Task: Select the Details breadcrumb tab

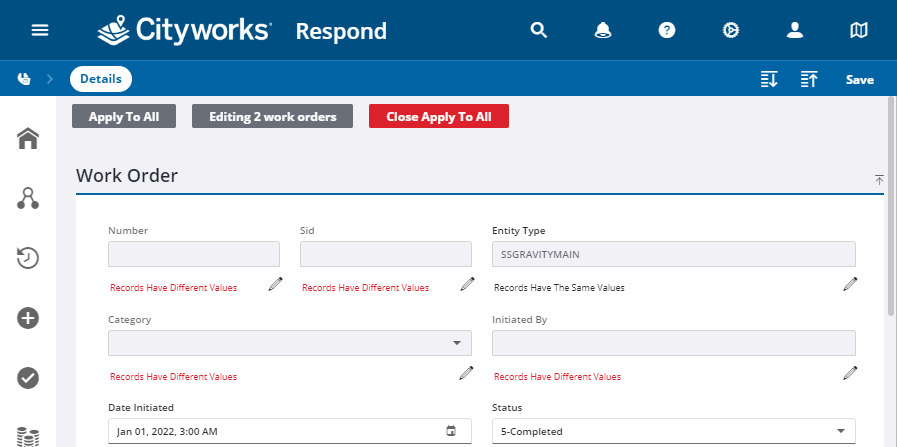Action: coord(100,79)
